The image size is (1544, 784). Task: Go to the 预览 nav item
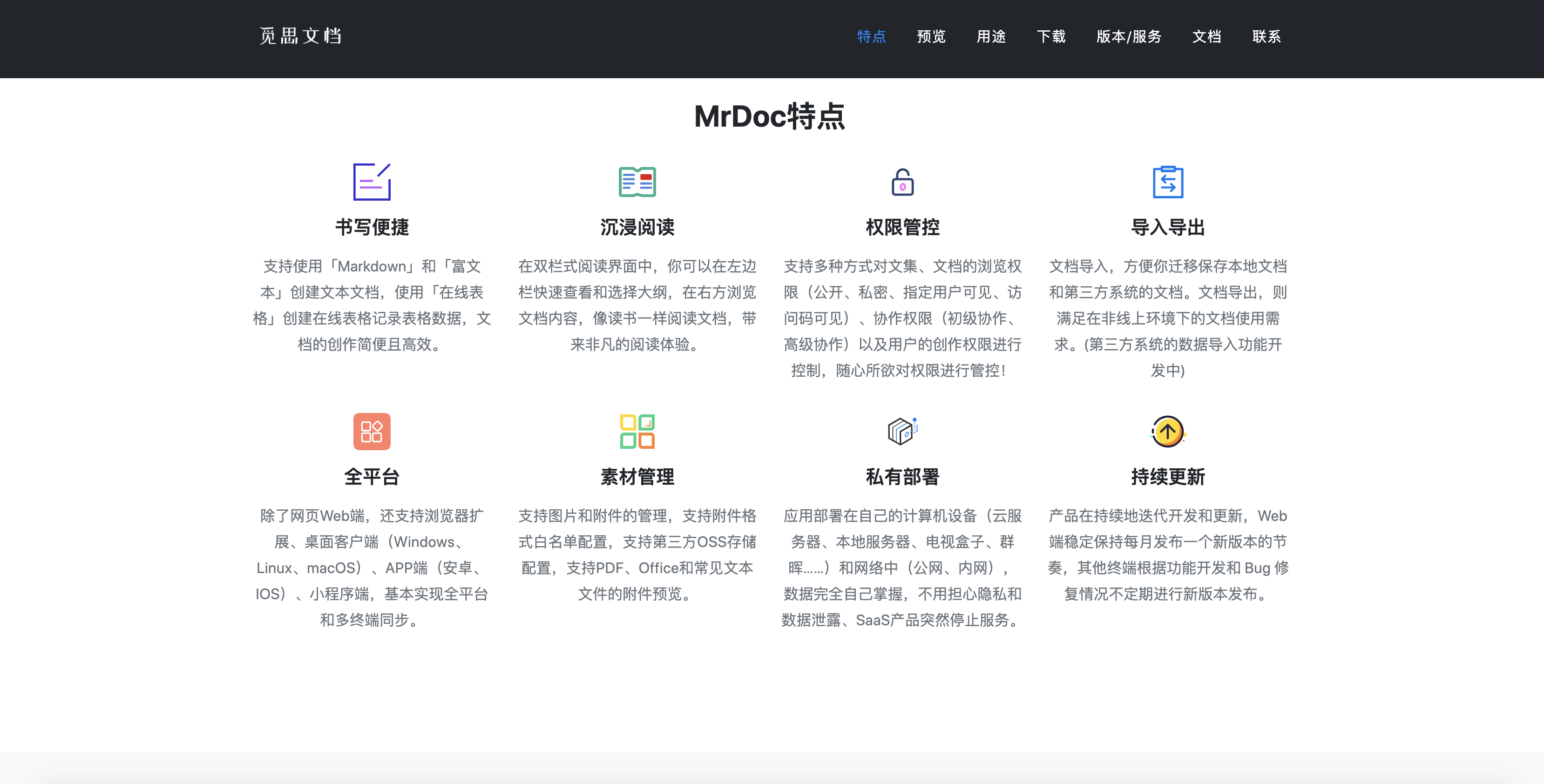(931, 37)
